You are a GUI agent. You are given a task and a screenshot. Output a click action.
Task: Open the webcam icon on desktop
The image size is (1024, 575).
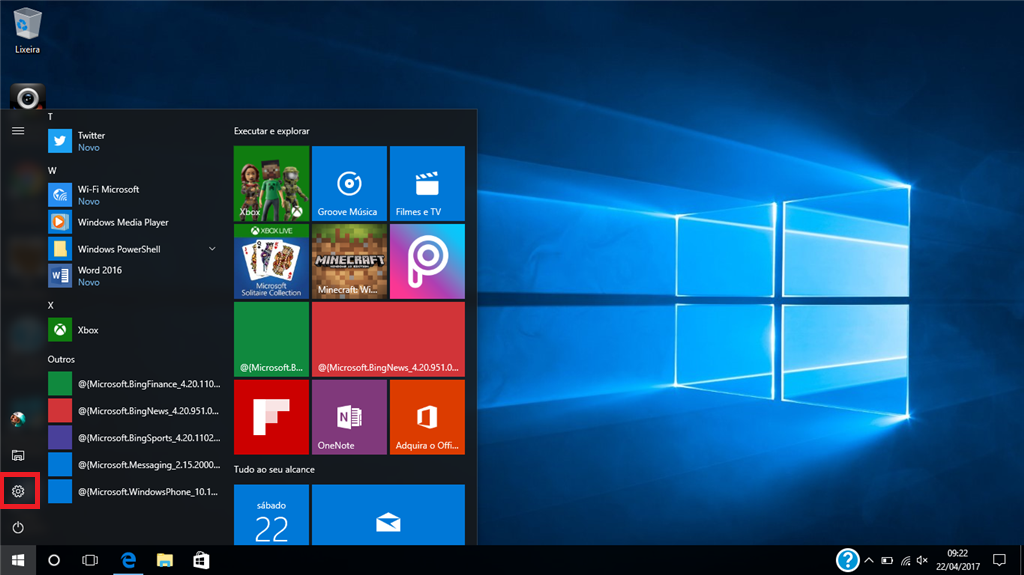[x=27, y=97]
